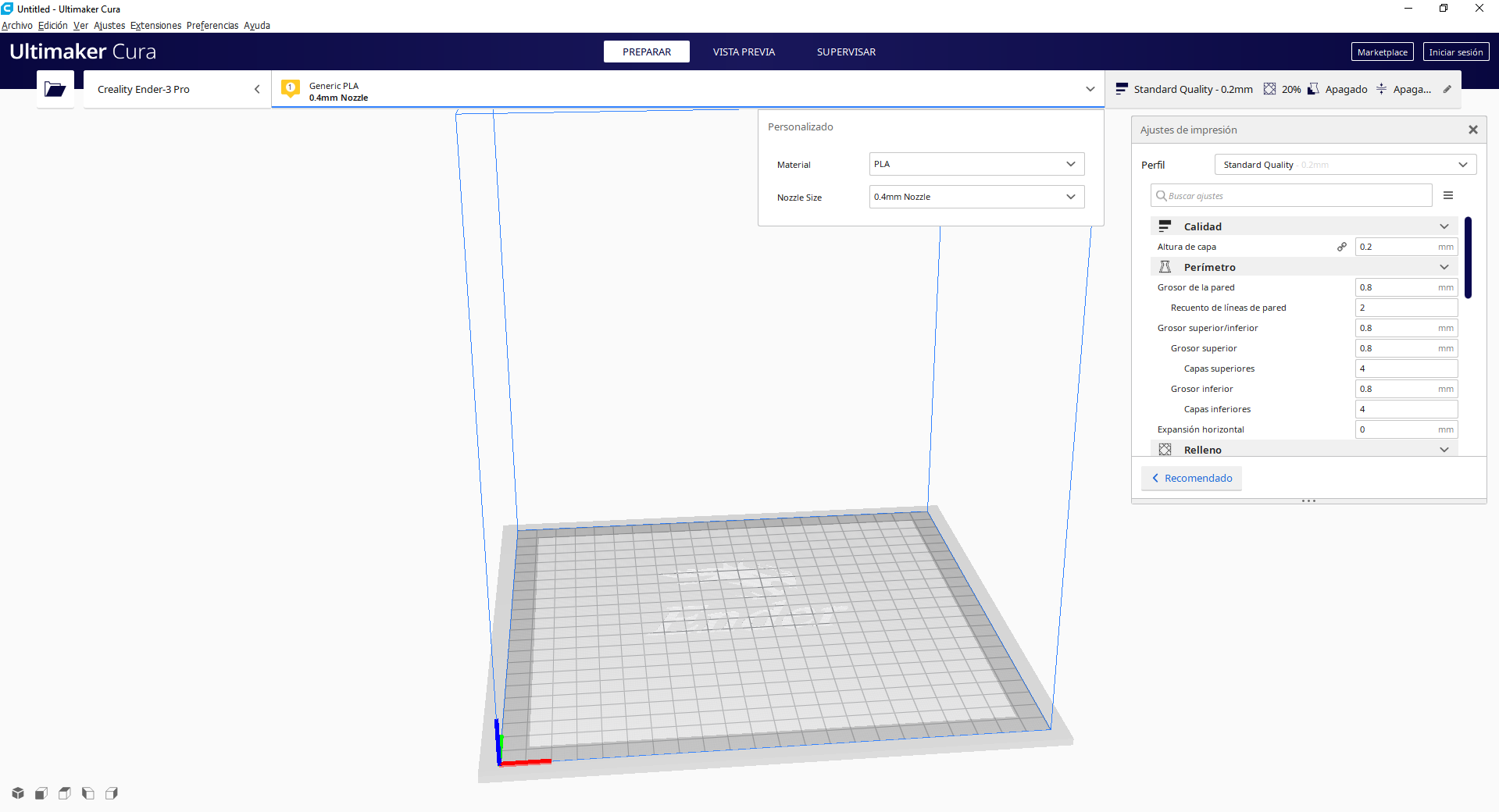The height and width of the screenshot is (812, 1499).
Task: Open the Marketplace
Action: point(1382,52)
